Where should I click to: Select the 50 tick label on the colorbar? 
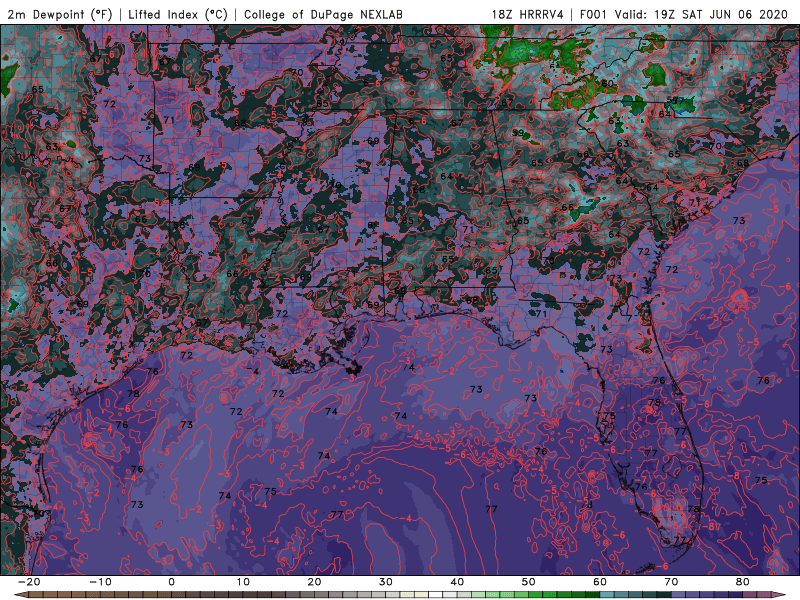529,582
